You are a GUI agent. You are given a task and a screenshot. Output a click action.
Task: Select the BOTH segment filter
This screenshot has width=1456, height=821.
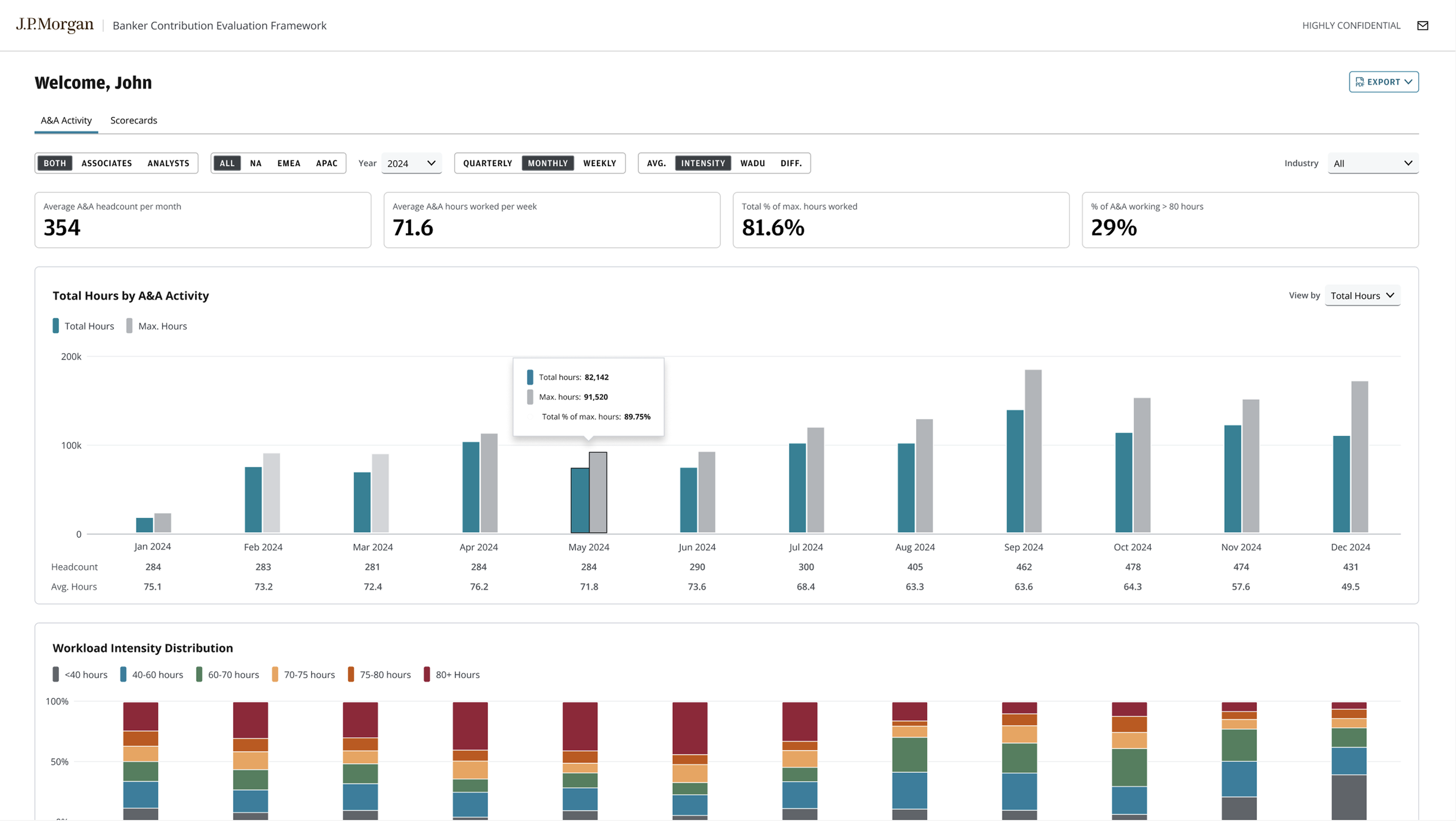[x=55, y=163]
